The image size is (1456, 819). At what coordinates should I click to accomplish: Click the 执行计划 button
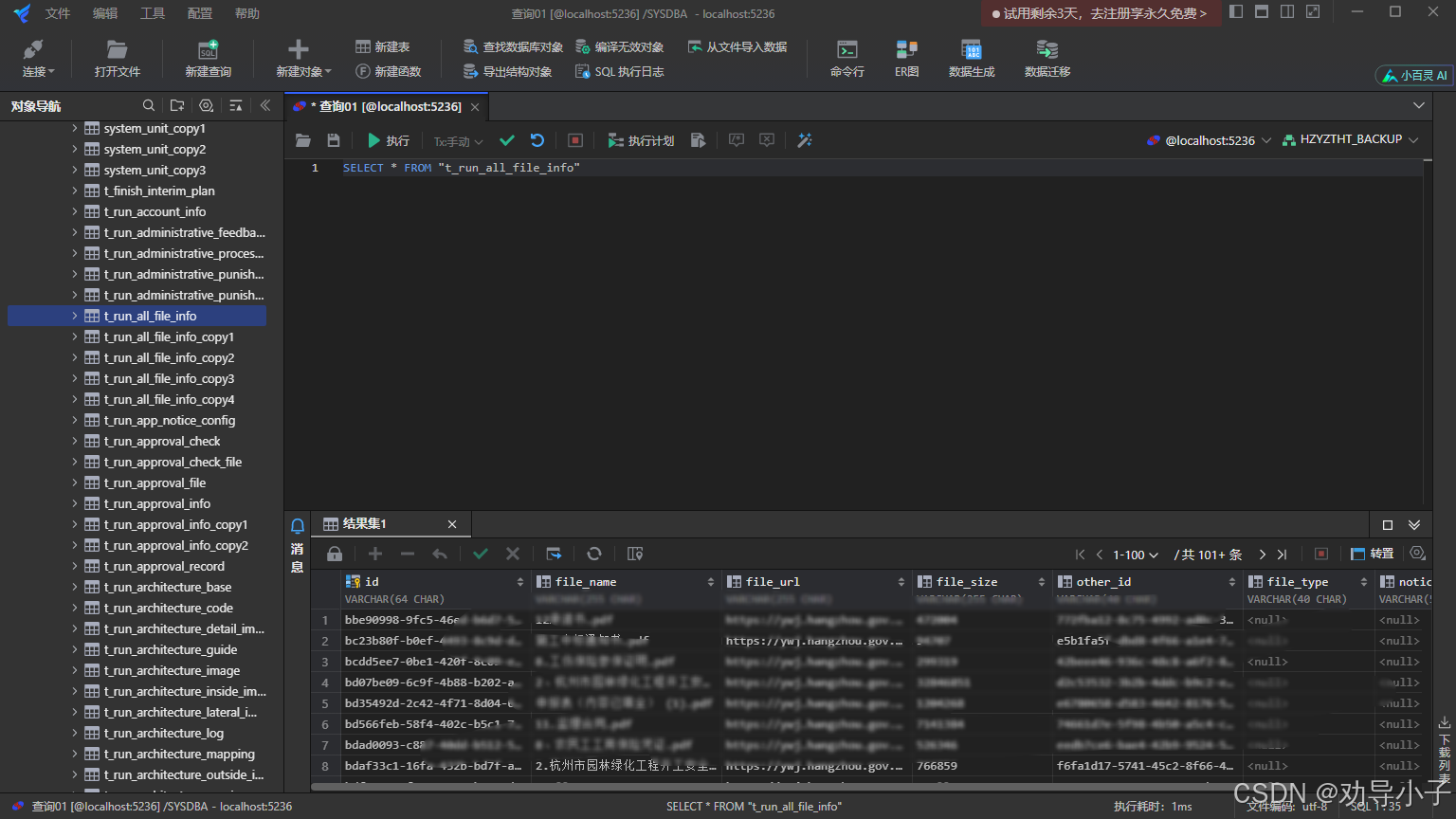[641, 140]
